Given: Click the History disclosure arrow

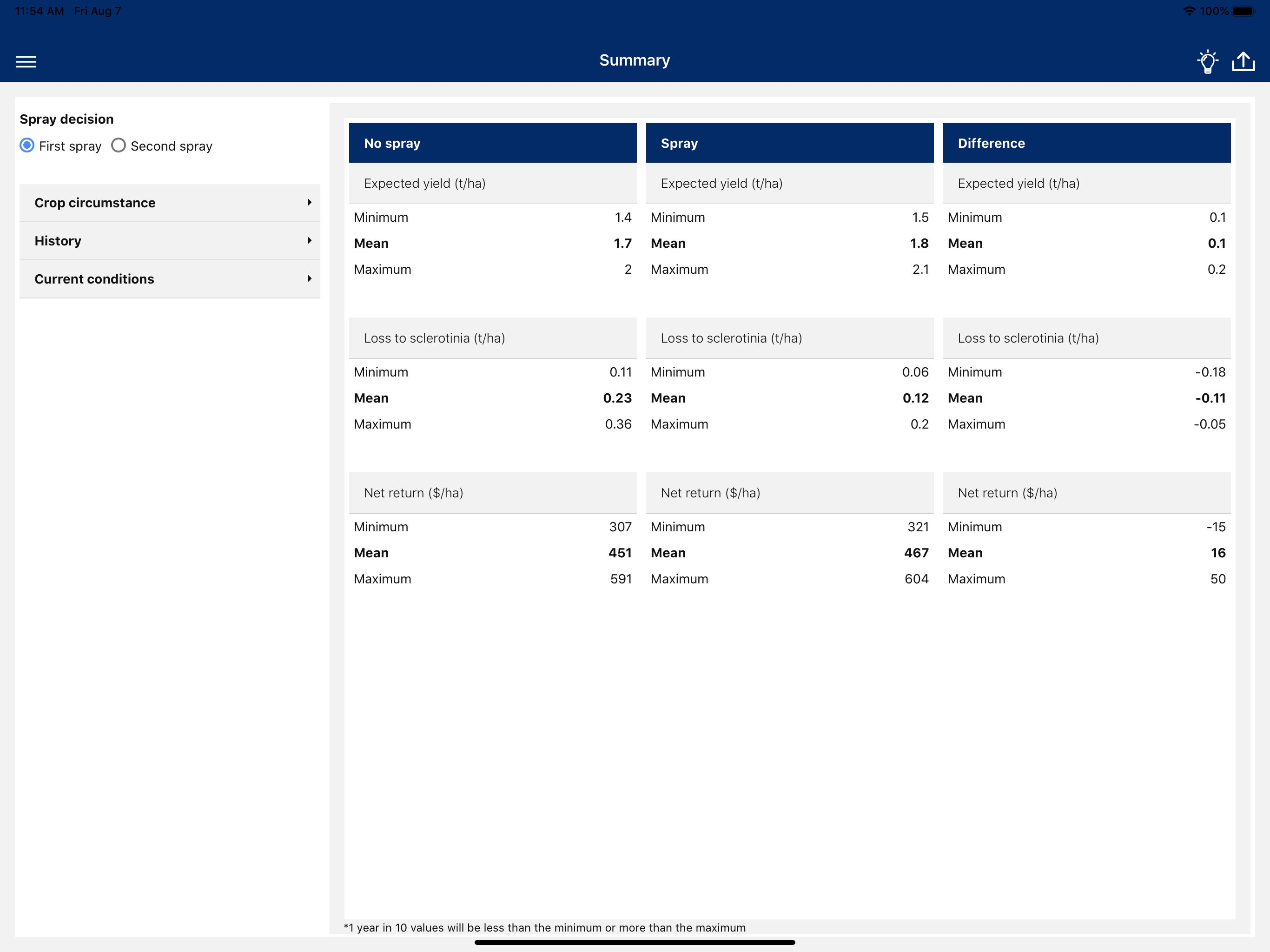Looking at the screenshot, I should [x=309, y=241].
